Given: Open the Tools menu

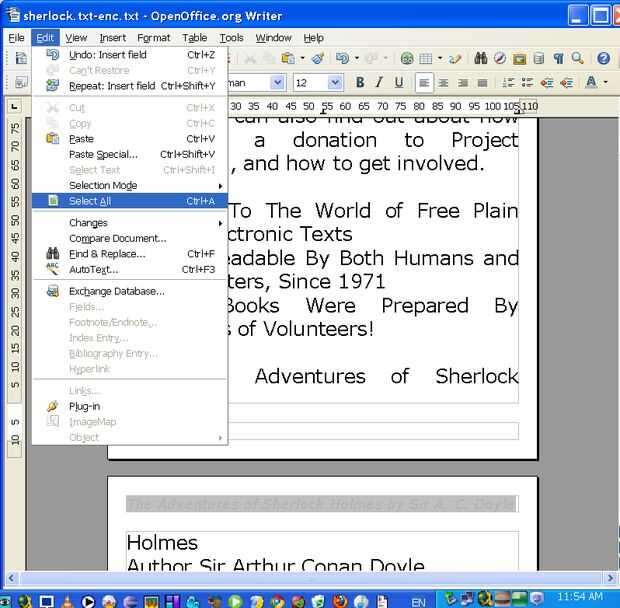Looking at the screenshot, I should coord(231,38).
